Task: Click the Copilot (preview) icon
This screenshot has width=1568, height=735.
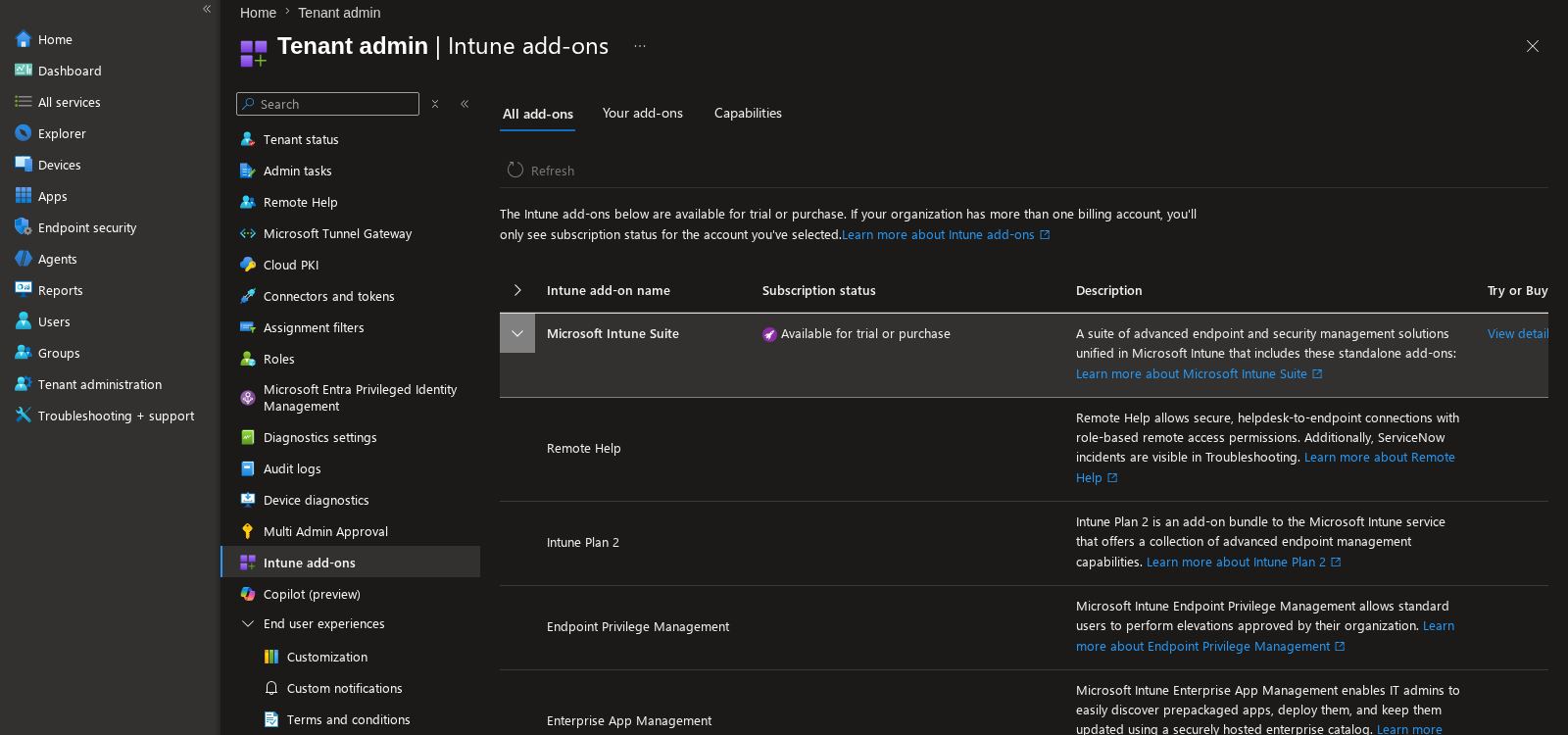Action: 248,594
